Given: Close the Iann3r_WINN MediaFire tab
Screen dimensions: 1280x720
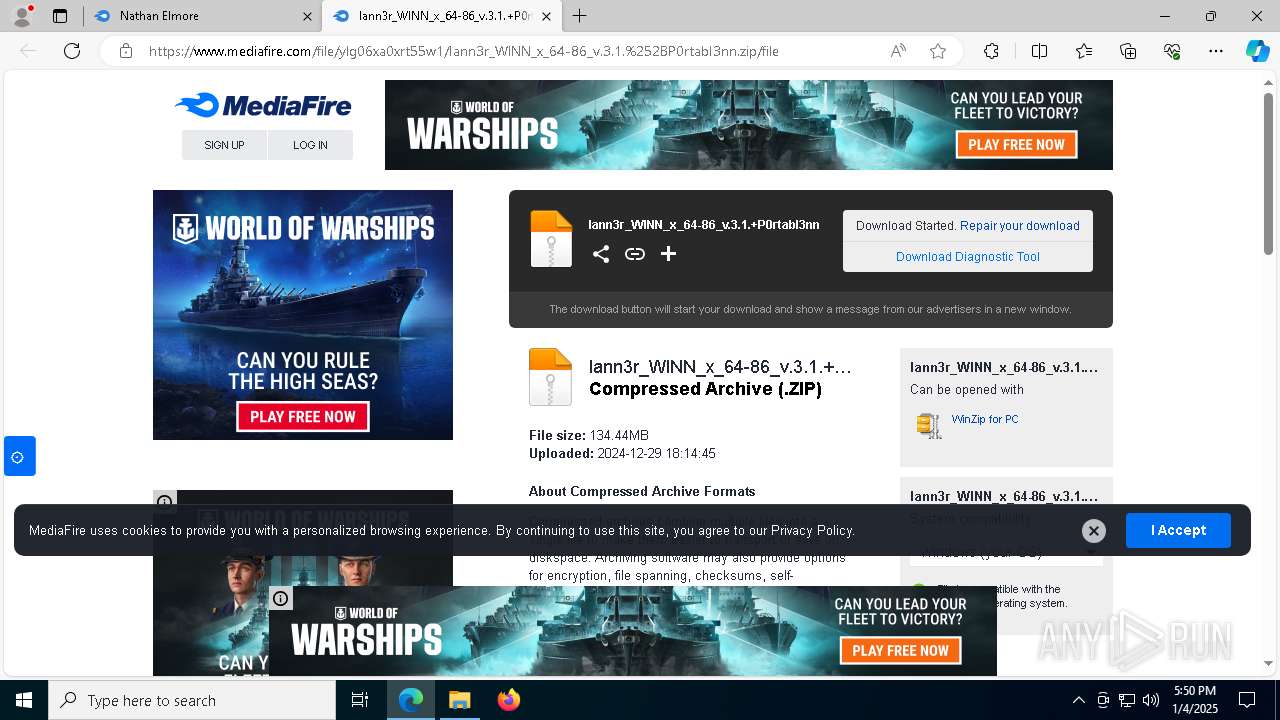Looking at the screenshot, I should pyautogui.click(x=546, y=16).
